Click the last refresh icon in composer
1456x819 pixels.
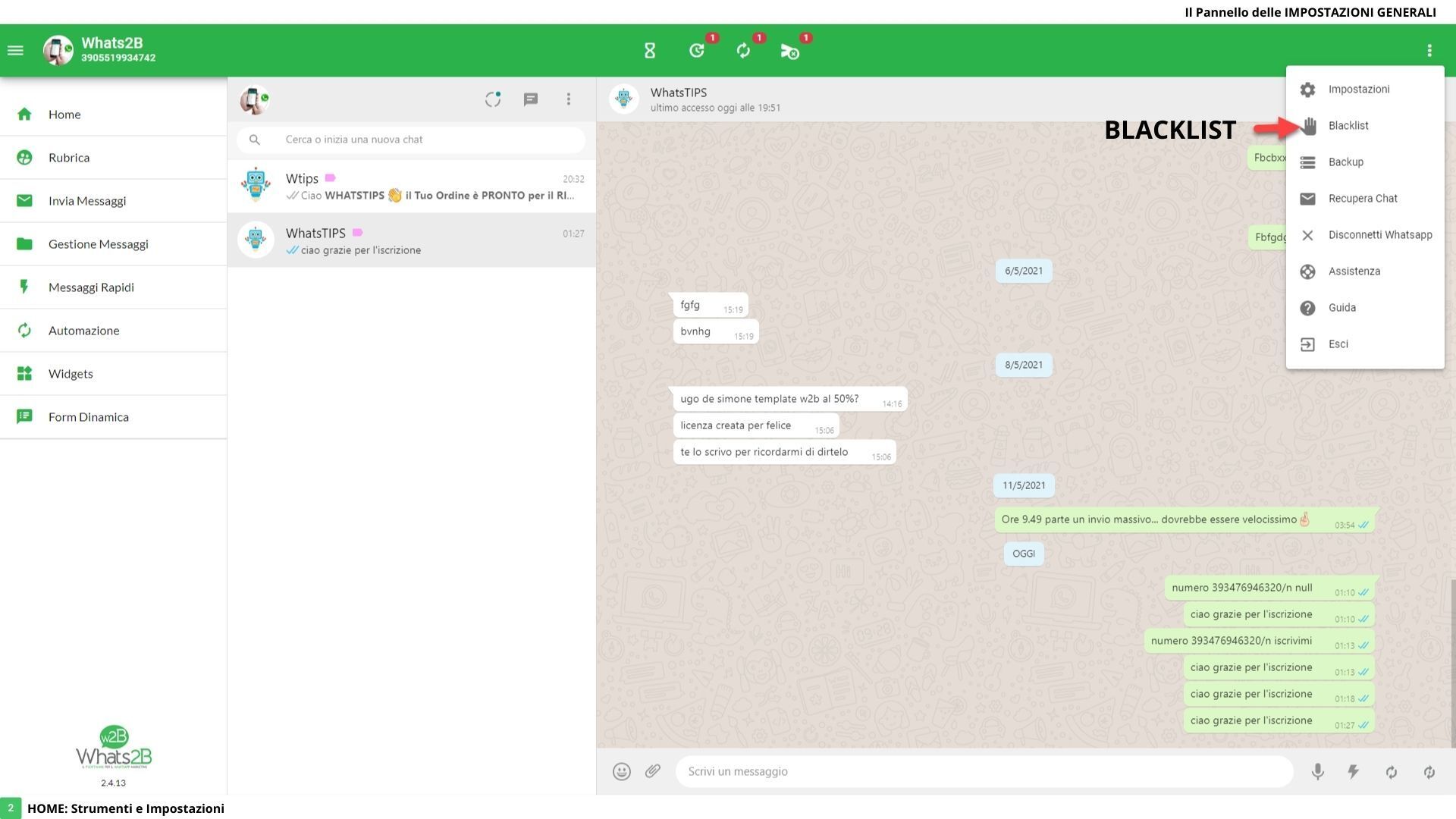pos(1429,772)
